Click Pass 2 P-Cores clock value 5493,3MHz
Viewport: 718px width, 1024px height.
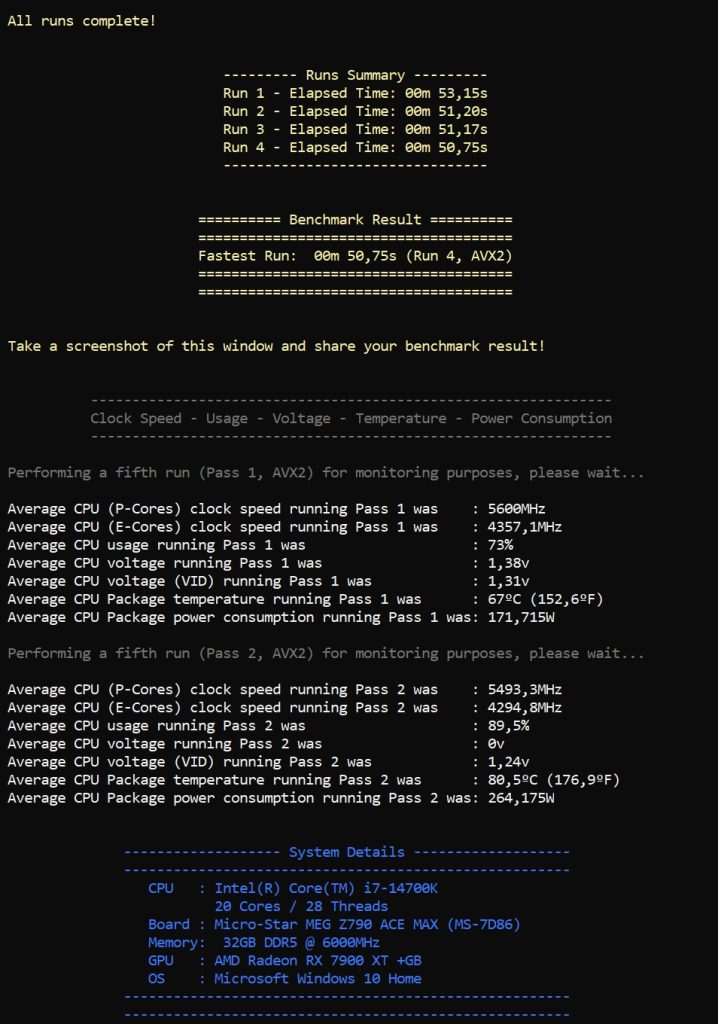point(525,690)
